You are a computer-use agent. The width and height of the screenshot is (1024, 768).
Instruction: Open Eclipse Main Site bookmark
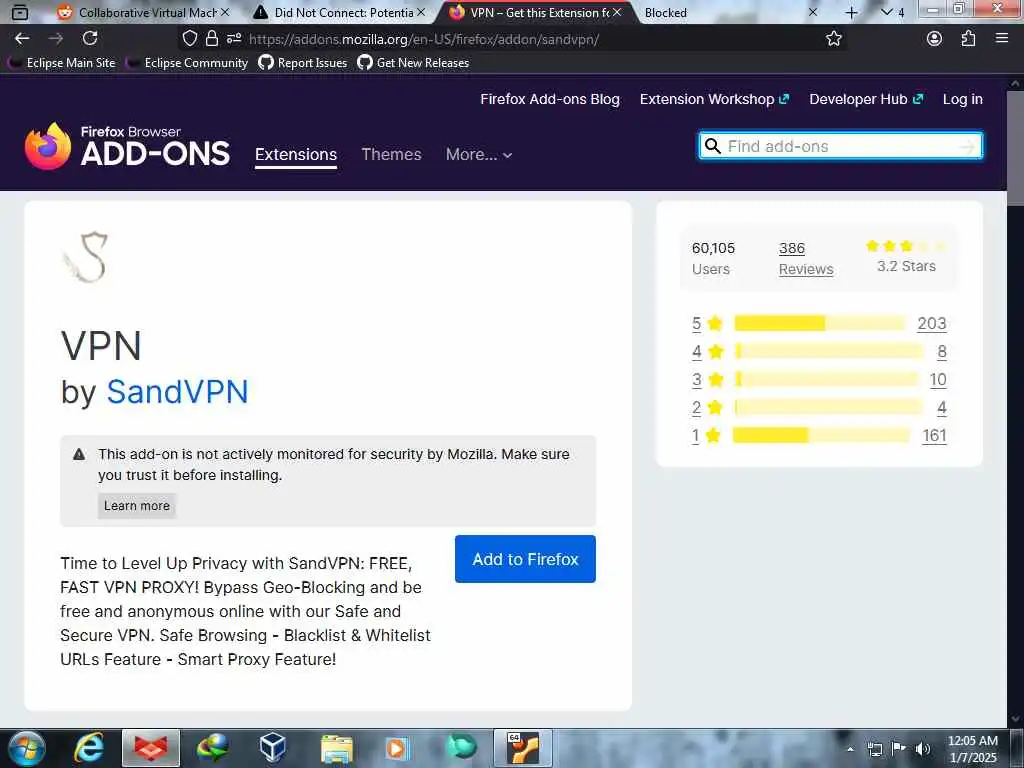[x=62, y=63]
